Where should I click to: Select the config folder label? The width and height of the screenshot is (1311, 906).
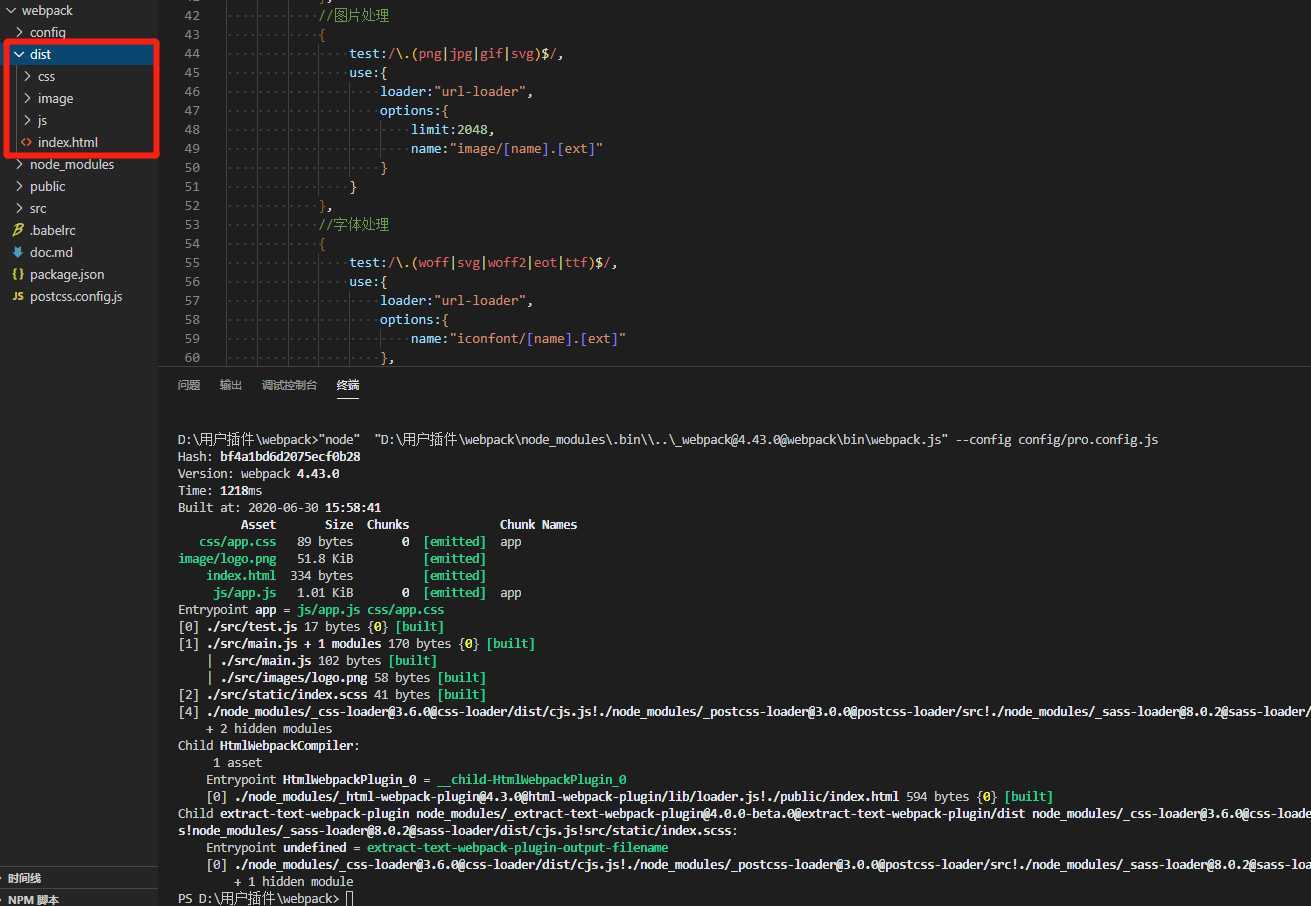point(47,32)
